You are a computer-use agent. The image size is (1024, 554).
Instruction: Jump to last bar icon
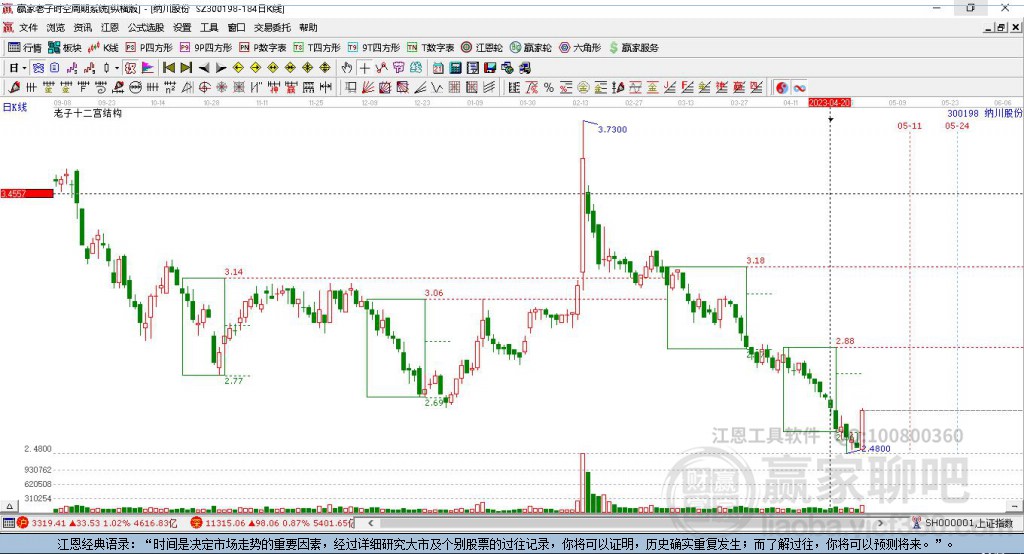tap(186, 68)
